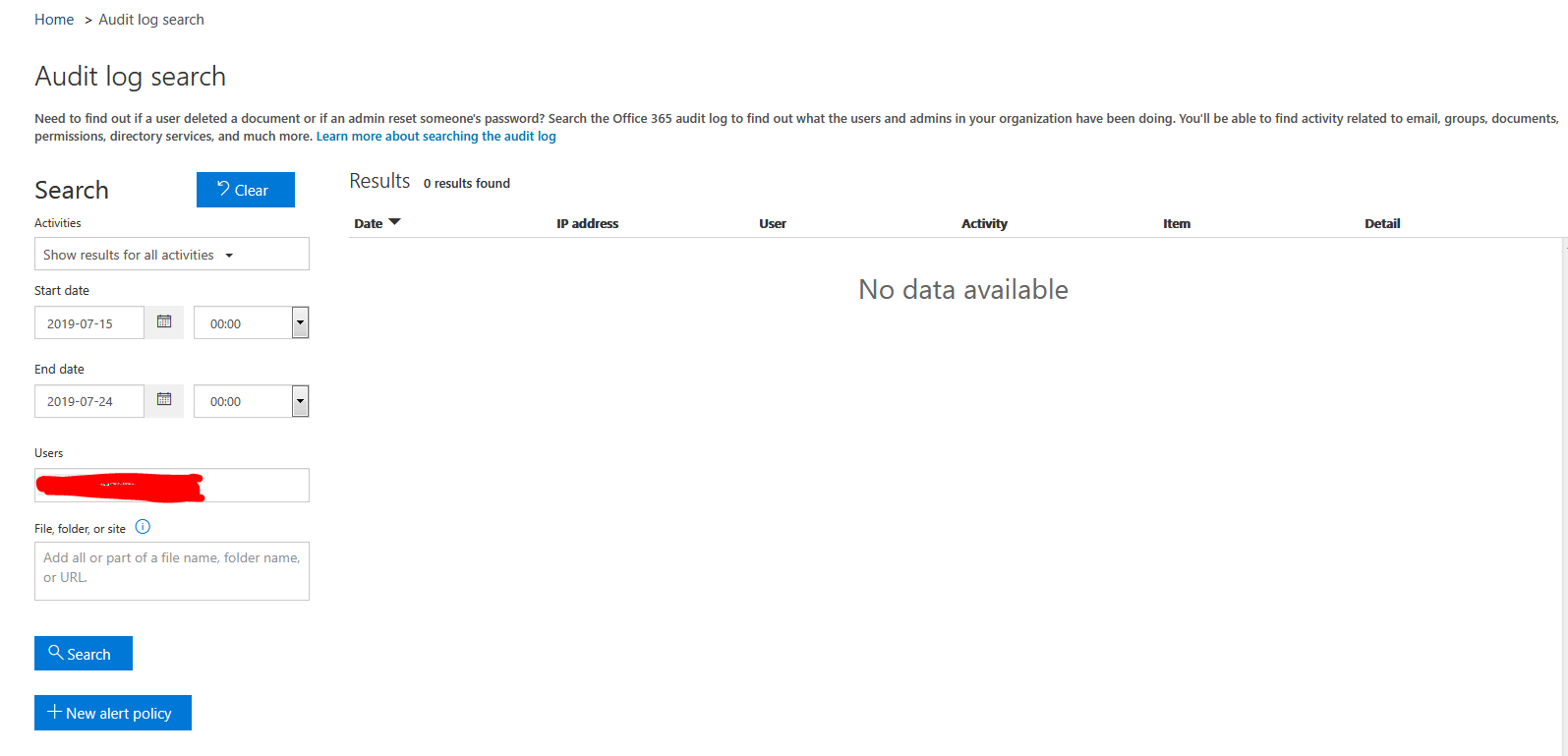Image resolution: width=1568 pixels, height=756 pixels.
Task: Sort by the Date column header
Action: (x=369, y=223)
